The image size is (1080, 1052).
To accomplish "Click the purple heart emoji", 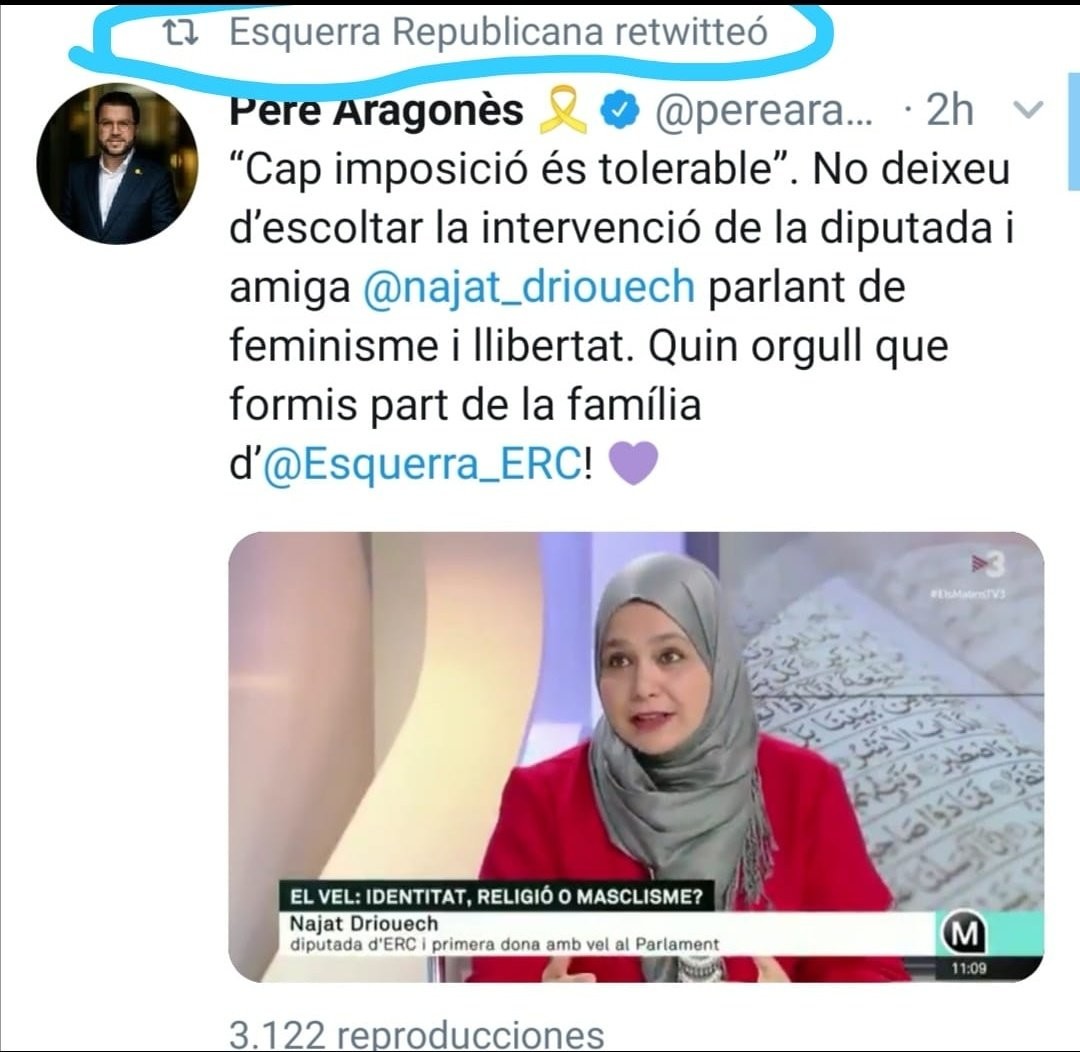I will point(634,464).
